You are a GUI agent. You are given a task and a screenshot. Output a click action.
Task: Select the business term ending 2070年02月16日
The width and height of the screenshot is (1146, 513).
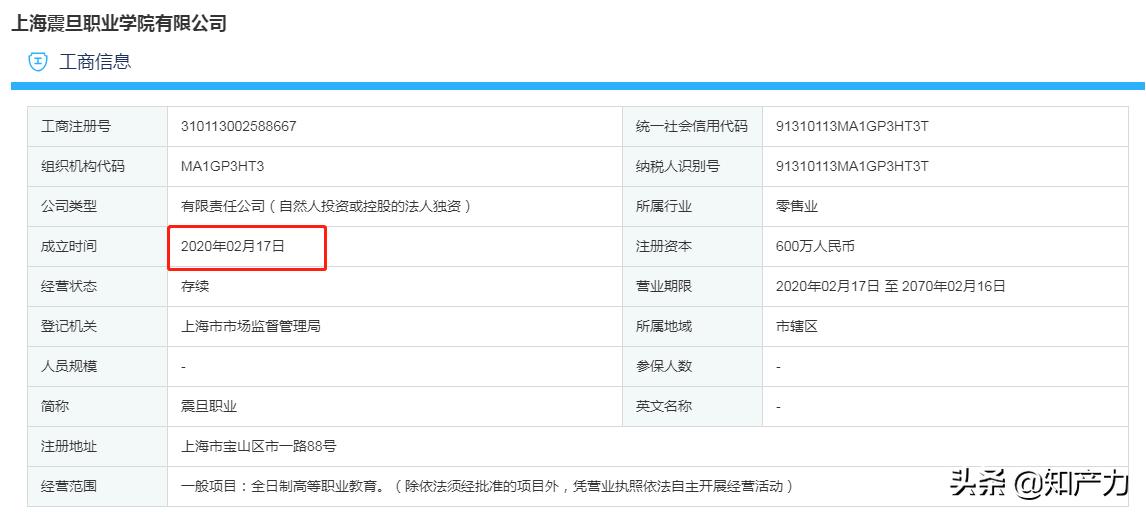[890, 286]
